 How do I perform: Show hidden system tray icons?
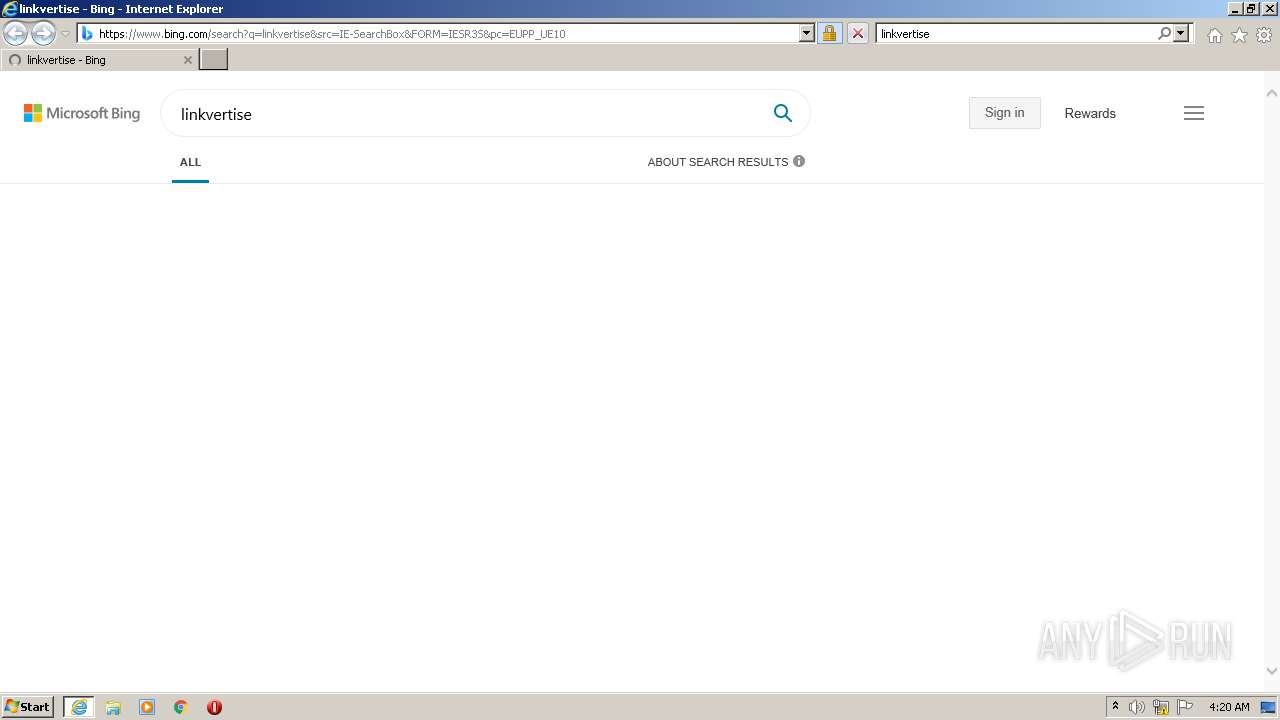(1115, 707)
